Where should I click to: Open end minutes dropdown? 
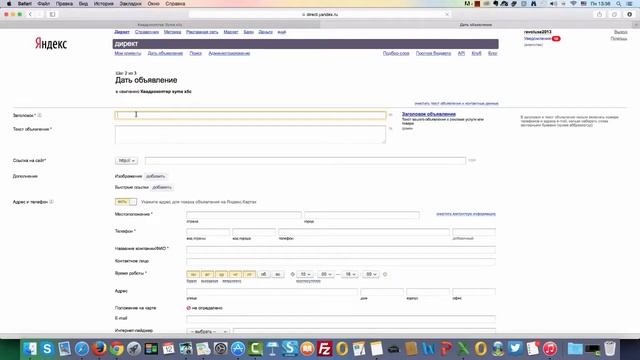pyautogui.click(x=371, y=274)
